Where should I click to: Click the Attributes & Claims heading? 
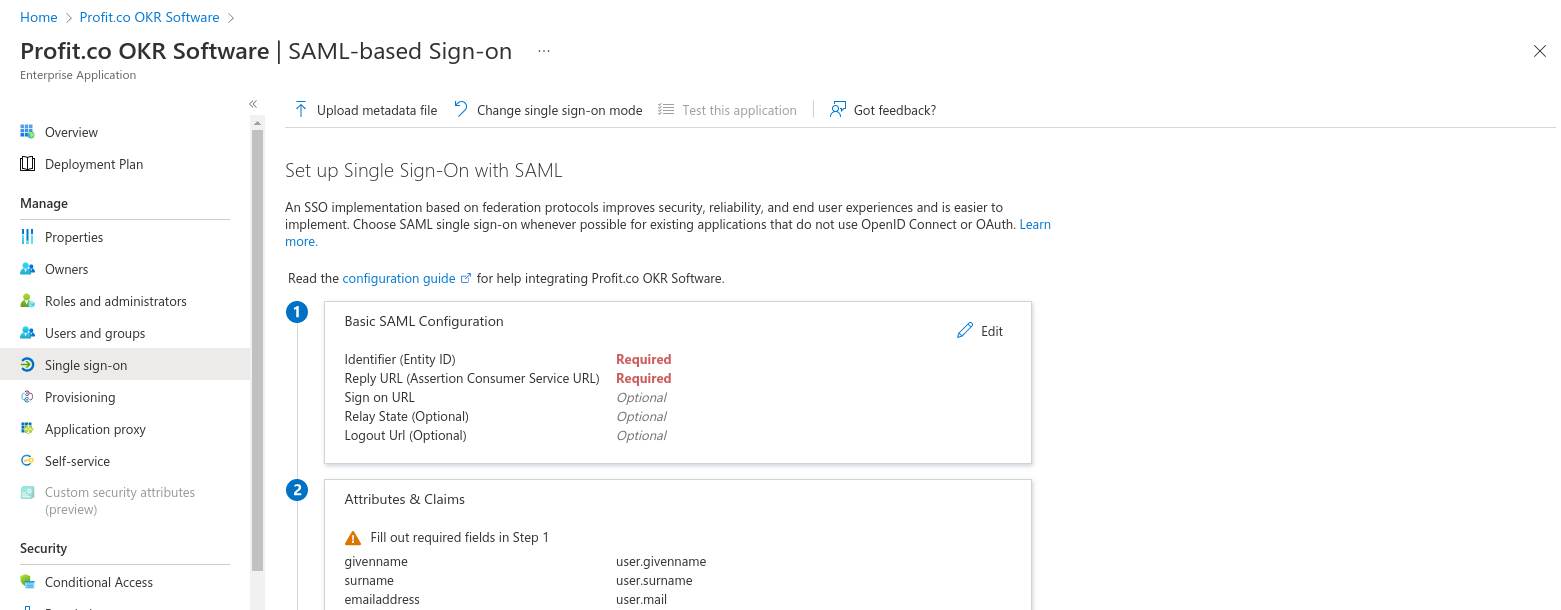[405, 499]
